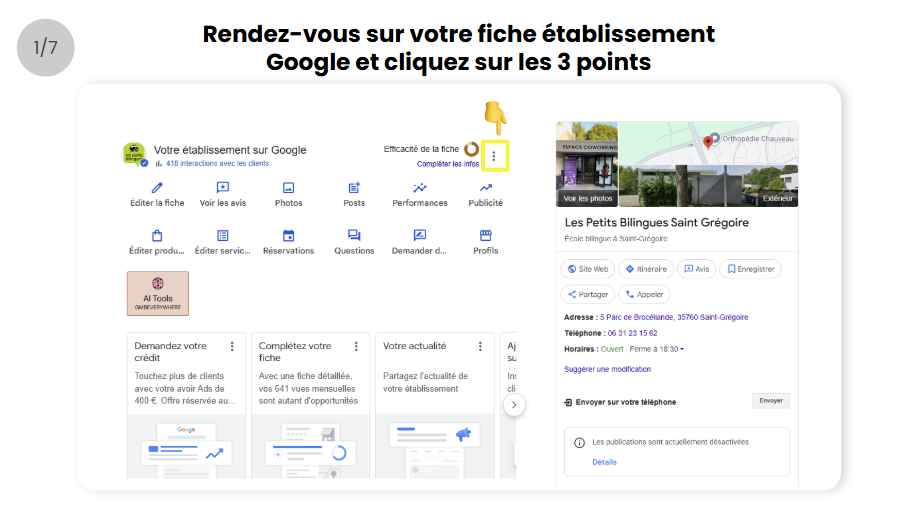The height and width of the screenshot is (513, 914).
Task: Expand the Horaires opening hours dropdown
Action: (x=682, y=349)
